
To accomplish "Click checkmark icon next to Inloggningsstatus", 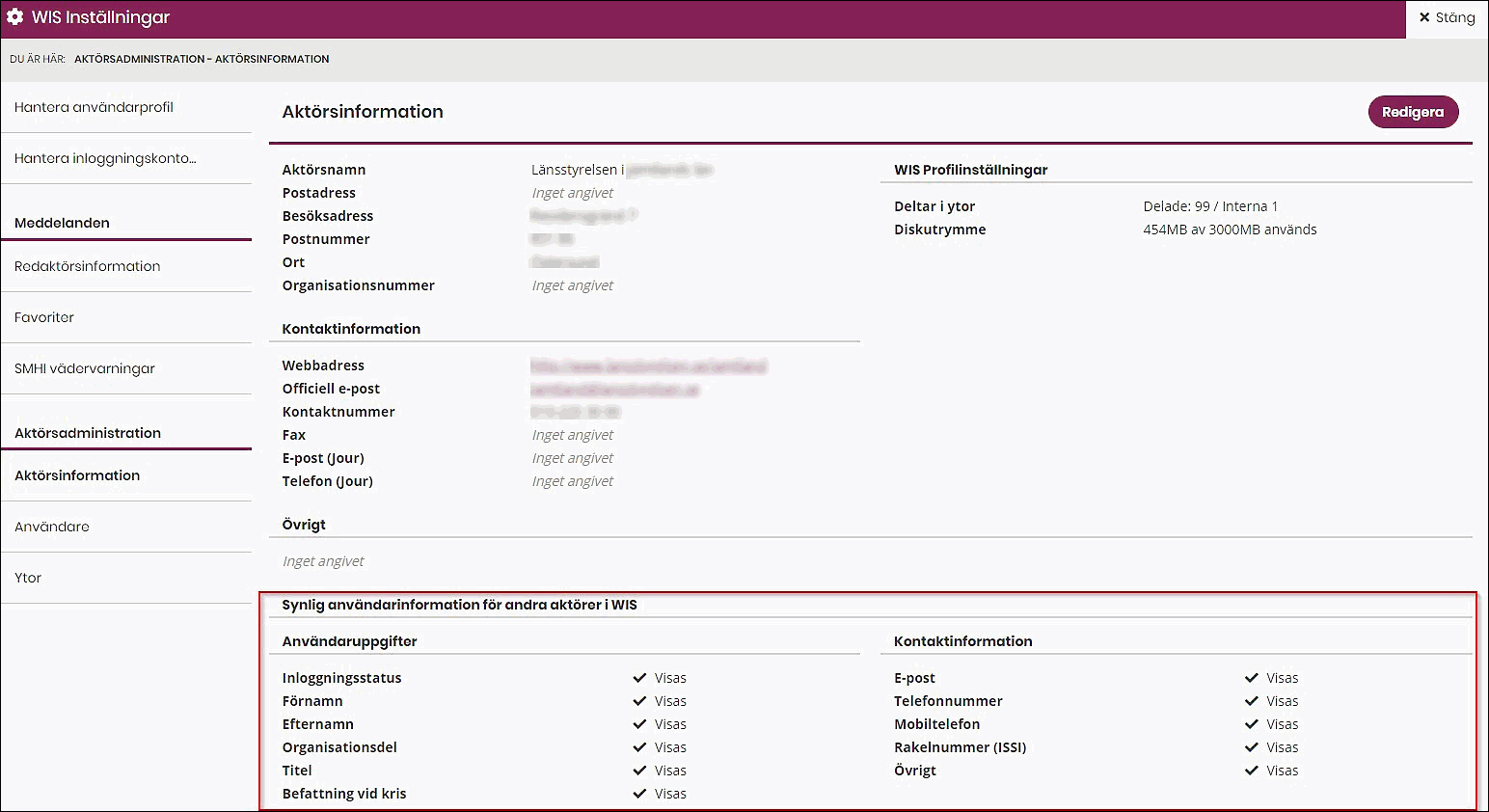I will click(x=639, y=678).
